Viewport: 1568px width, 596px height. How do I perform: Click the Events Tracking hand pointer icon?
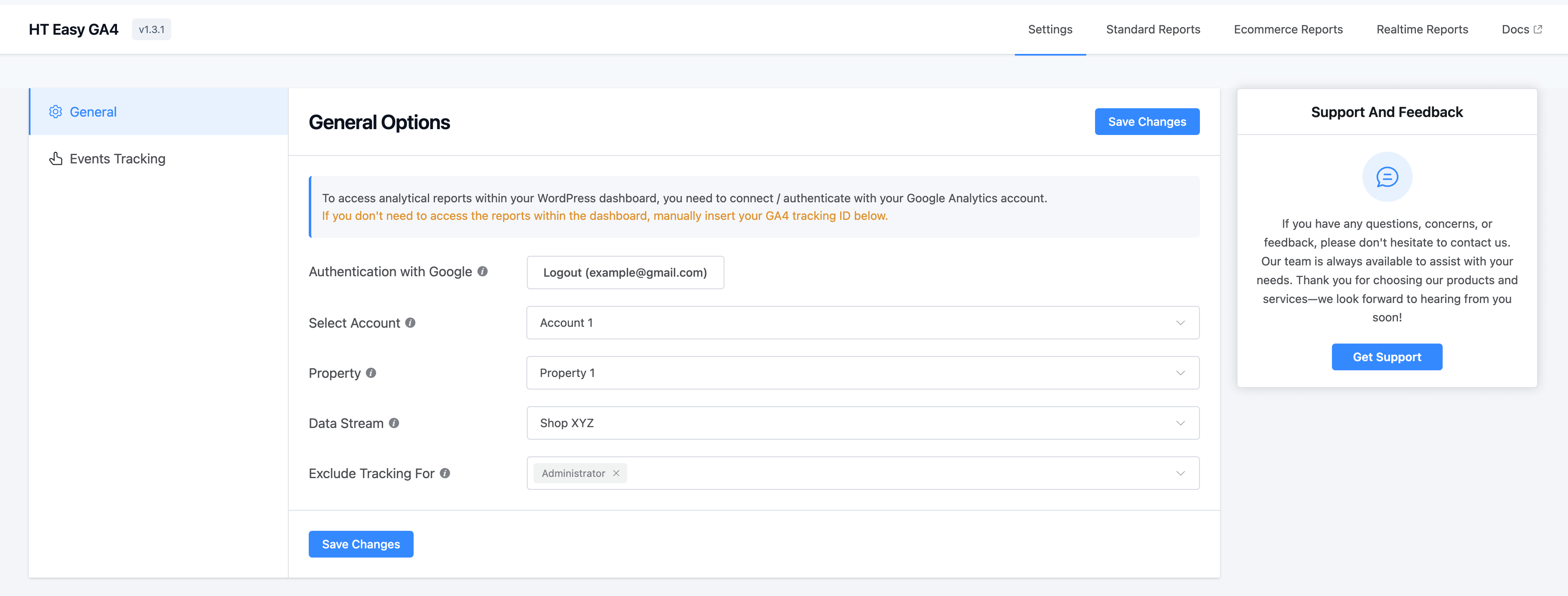(56, 158)
